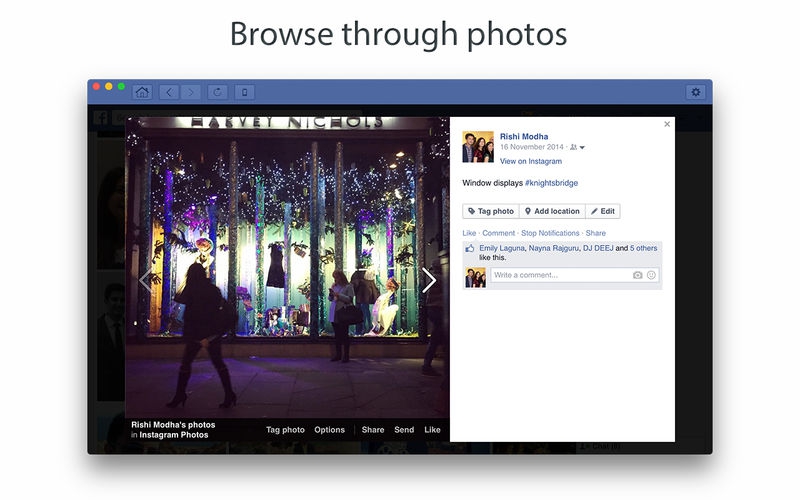
Task: Click the Home icon in the toolbar
Action: (x=142, y=92)
